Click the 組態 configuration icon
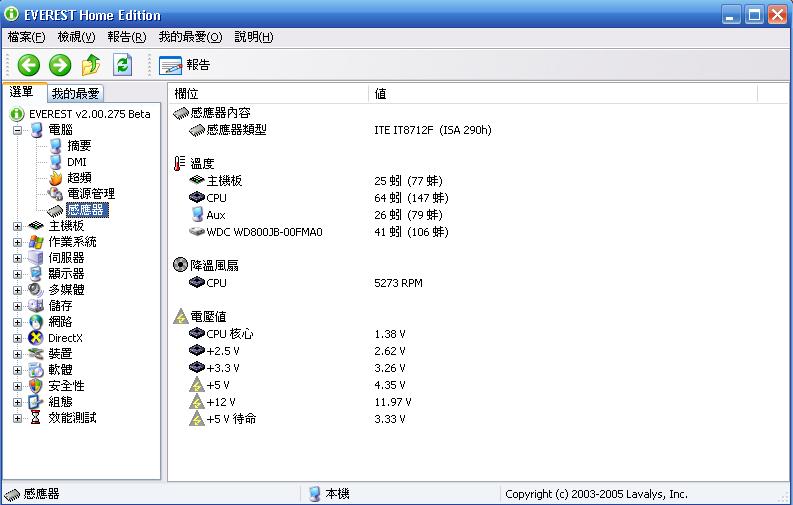Image resolution: width=793 pixels, height=505 pixels. 36,402
